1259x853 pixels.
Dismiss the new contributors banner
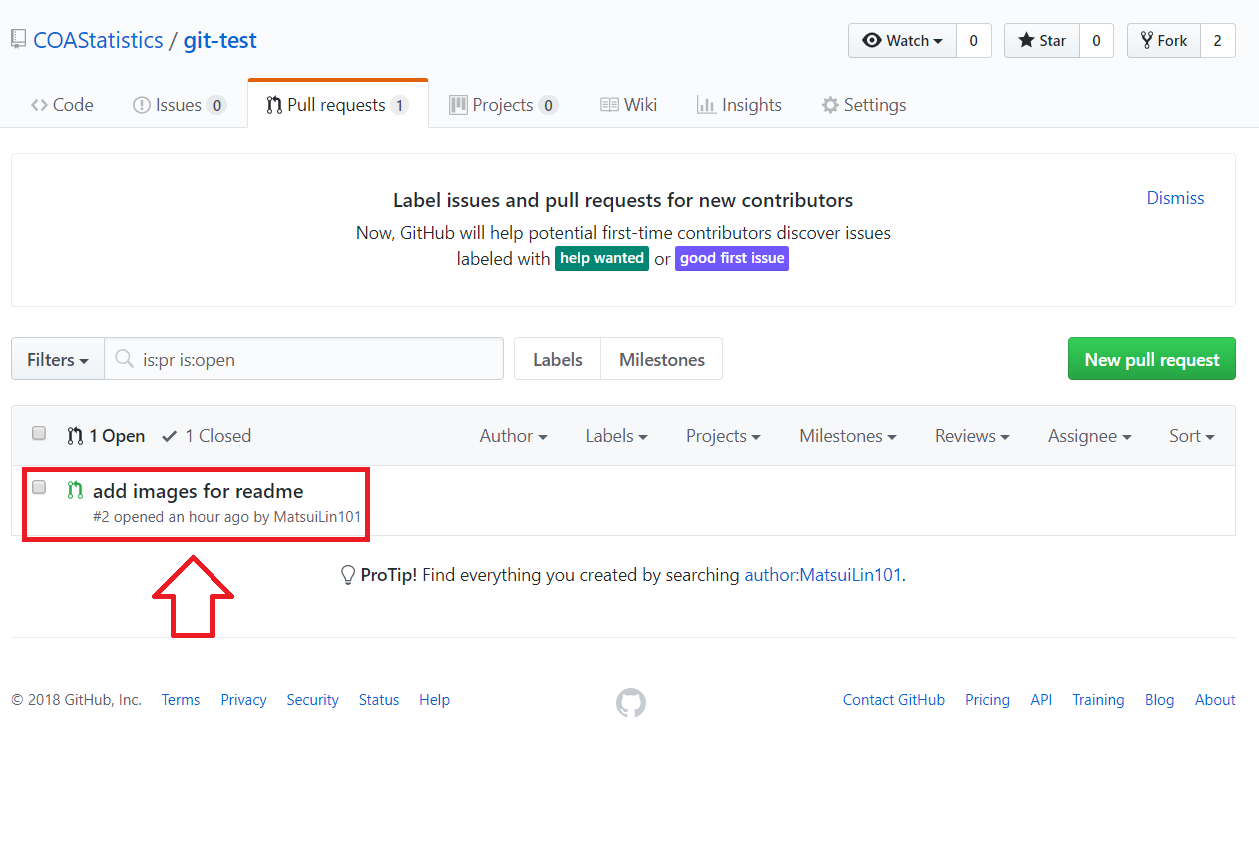click(x=1175, y=198)
